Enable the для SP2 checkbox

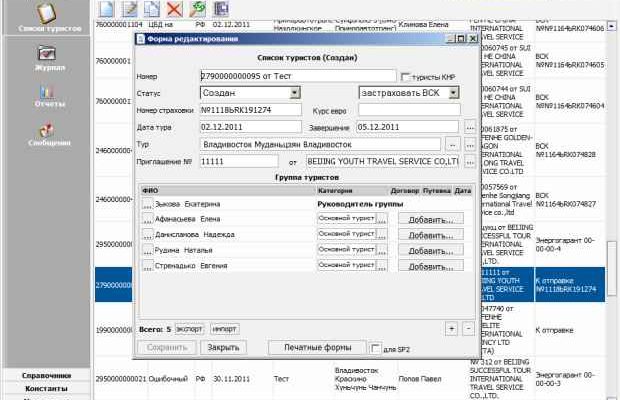[376, 349]
